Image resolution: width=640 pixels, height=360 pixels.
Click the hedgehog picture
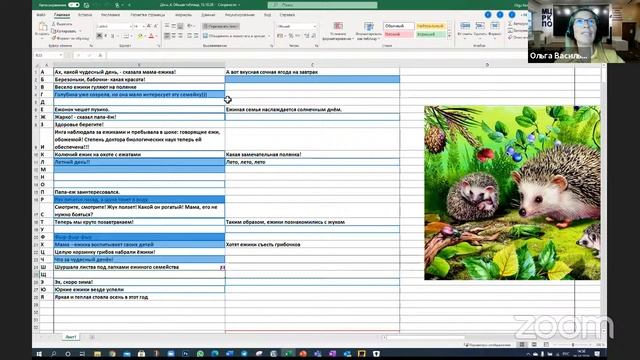coord(512,193)
